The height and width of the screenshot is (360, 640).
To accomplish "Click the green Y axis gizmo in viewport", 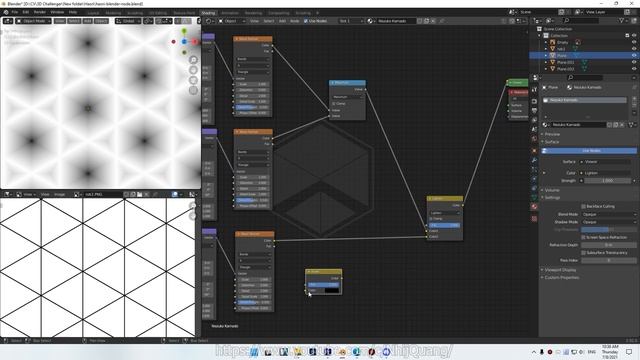I will click(184, 31).
